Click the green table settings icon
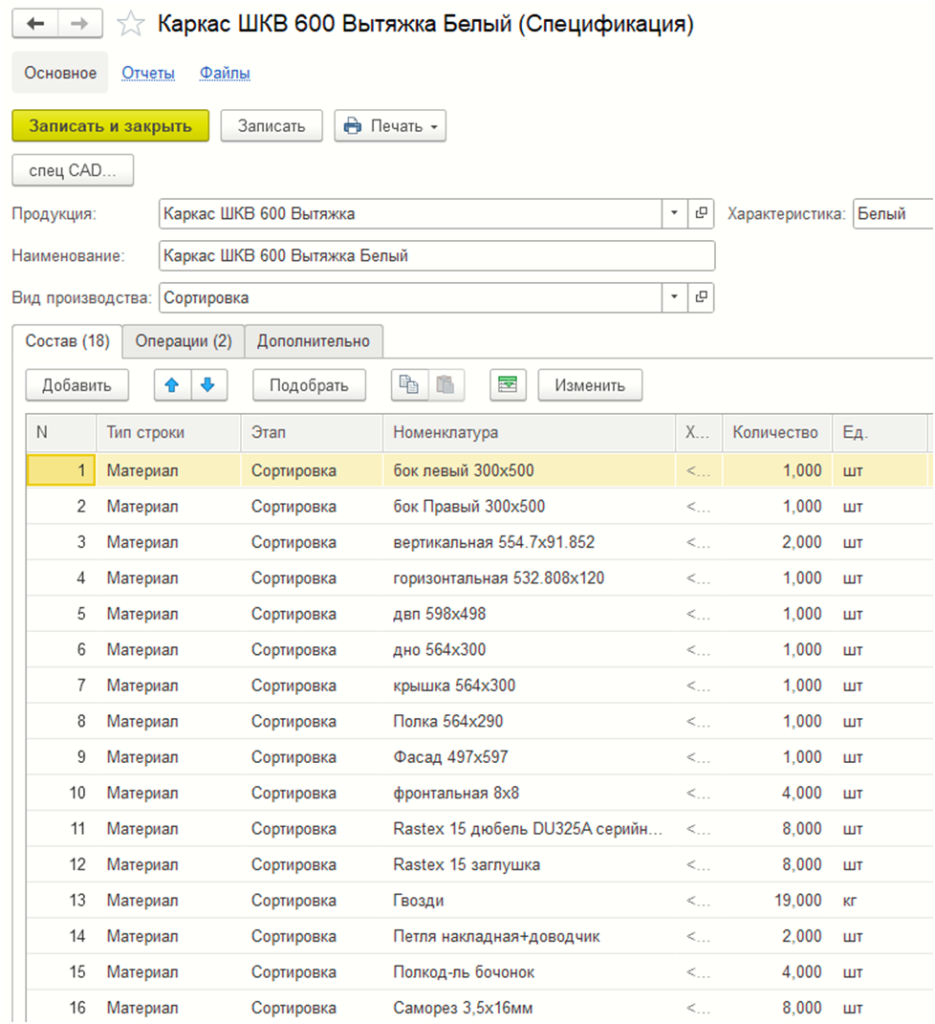The width and height of the screenshot is (935, 1024). coord(508,385)
